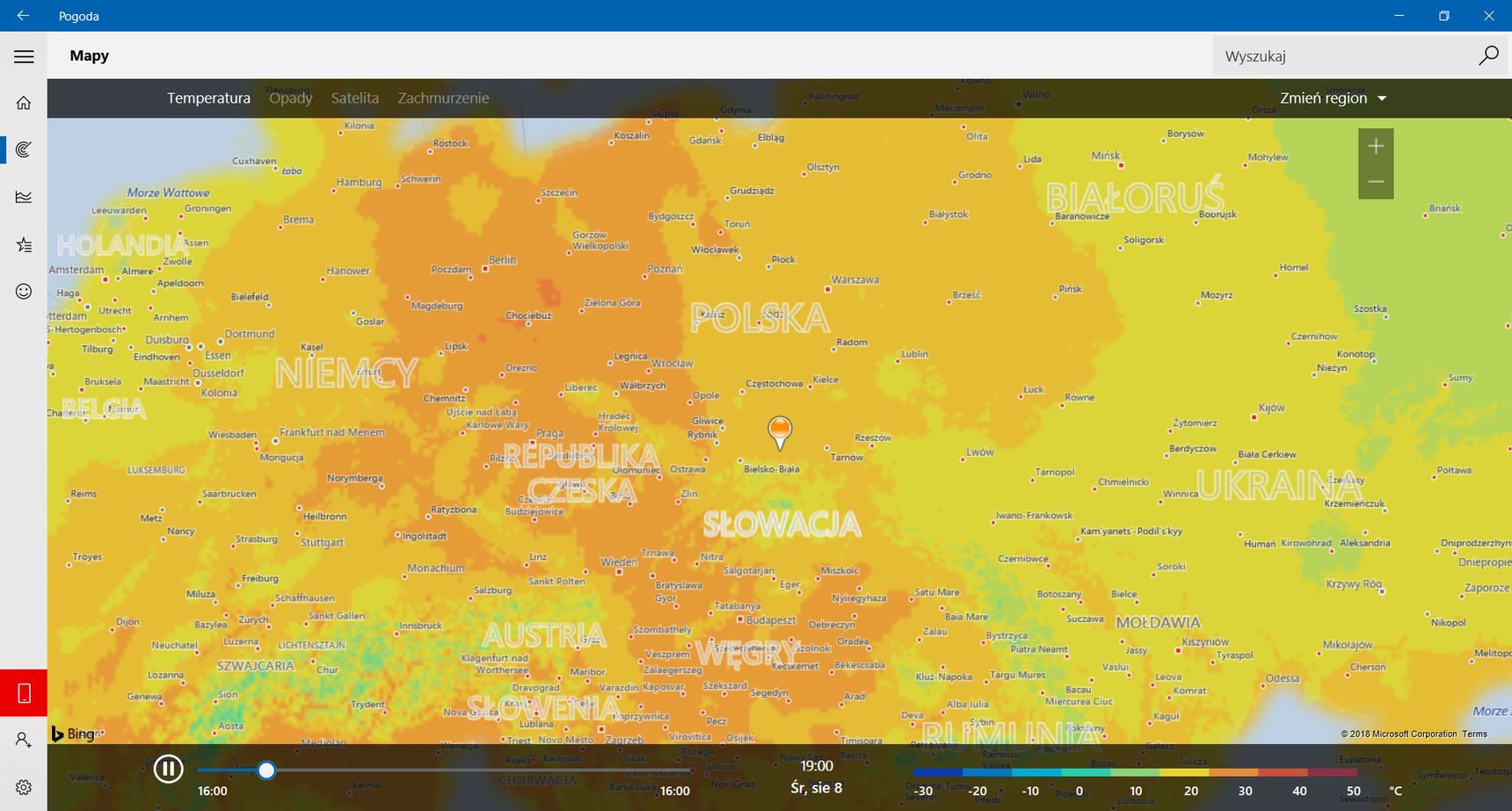
Task: Switch to Temperatura map tab
Action: point(208,98)
